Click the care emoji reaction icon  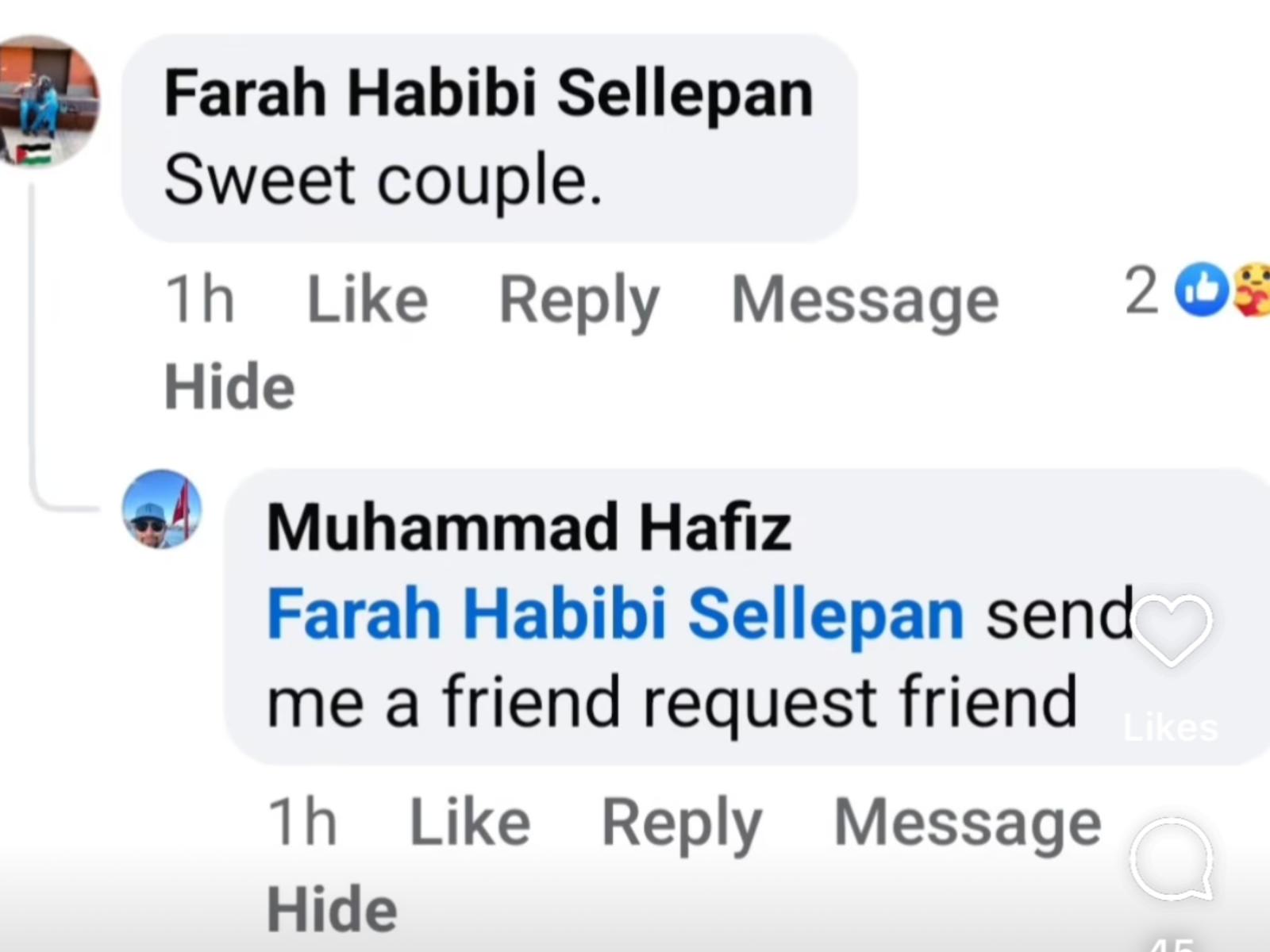(x=1252, y=291)
